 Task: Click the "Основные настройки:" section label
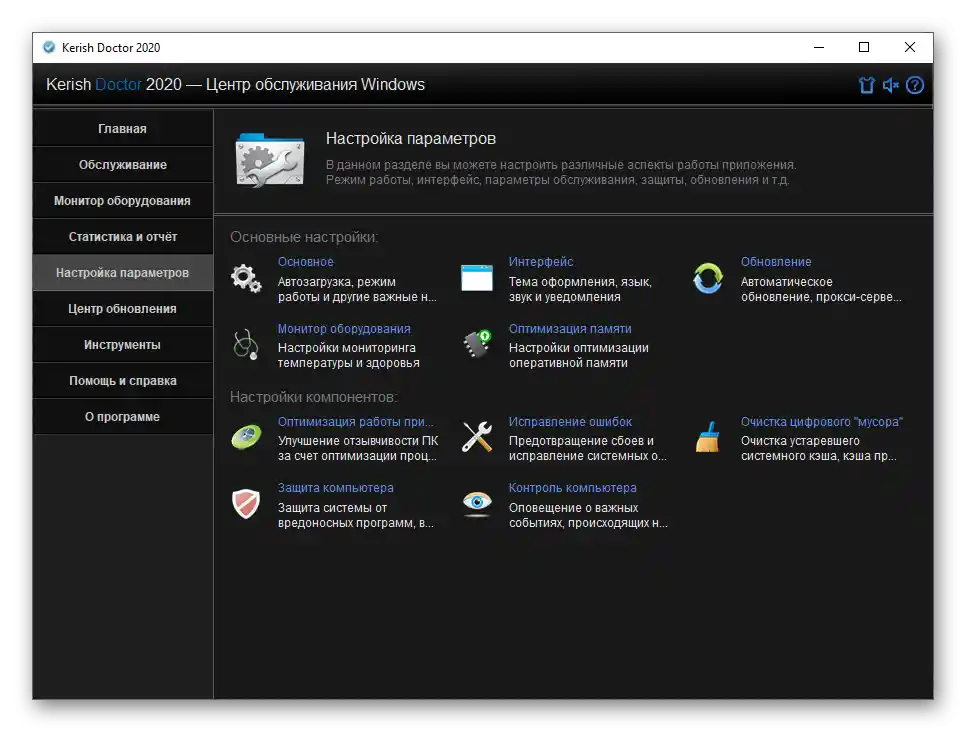pyautogui.click(x=304, y=237)
